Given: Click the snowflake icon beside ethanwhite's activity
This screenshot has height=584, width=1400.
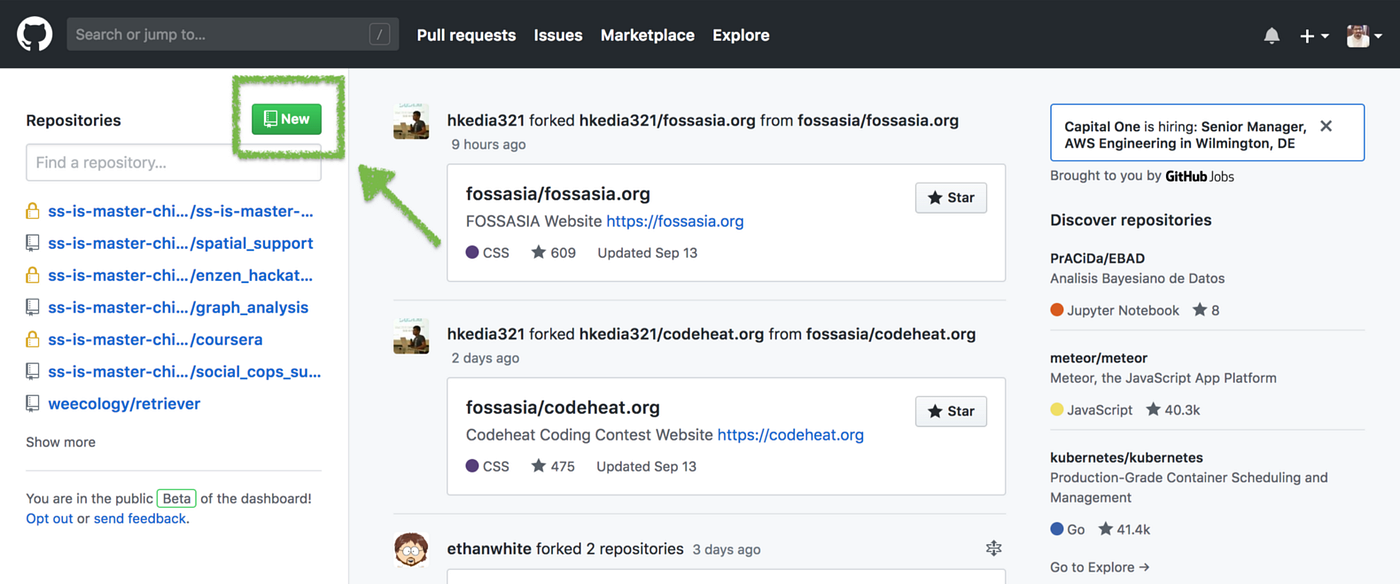Looking at the screenshot, I should pos(993,548).
